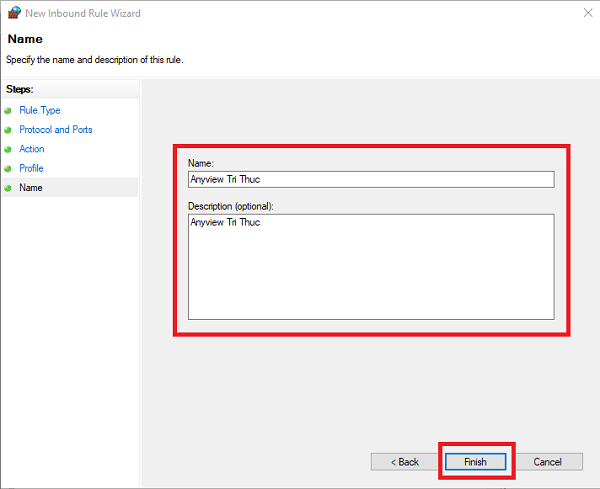Close the New Inbound Rule Wizard window
The image size is (600, 489).
[588, 13]
